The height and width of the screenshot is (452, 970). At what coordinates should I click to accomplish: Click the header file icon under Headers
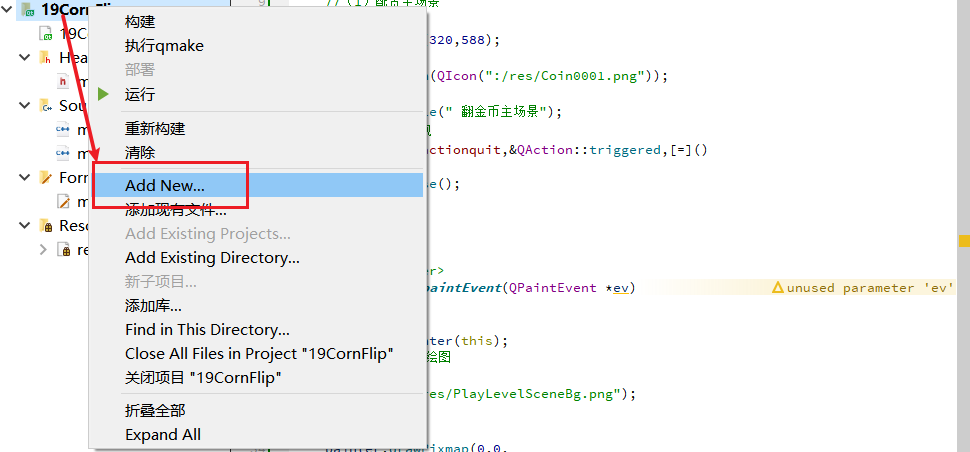pos(63,82)
